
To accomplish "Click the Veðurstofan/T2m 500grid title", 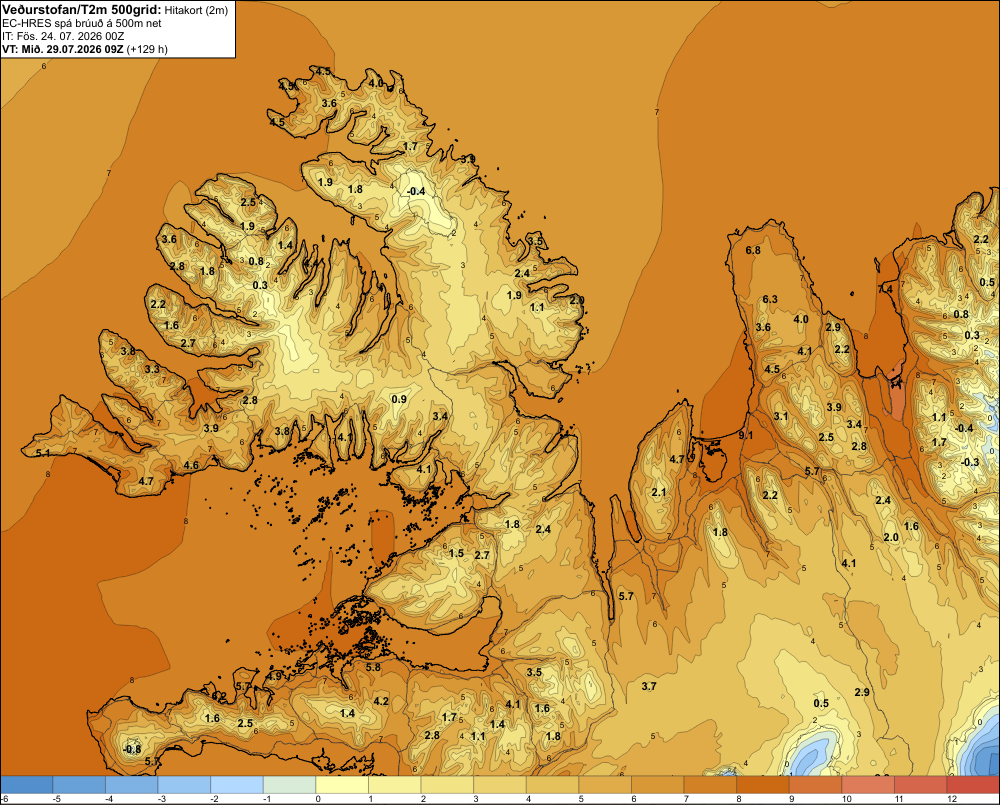I will coord(82,9).
